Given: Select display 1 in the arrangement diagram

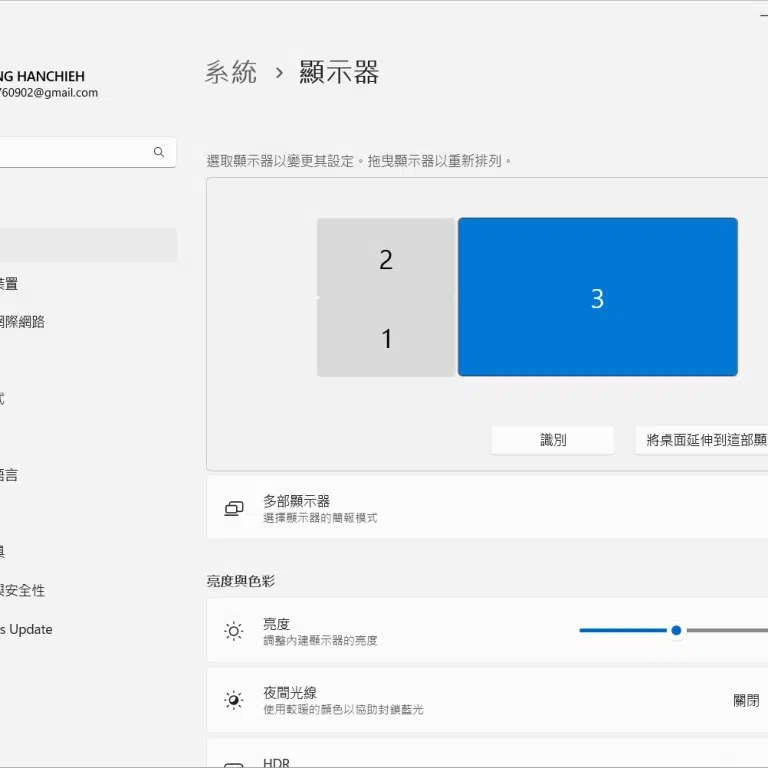Looking at the screenshot, I should (x=386, y=339).
